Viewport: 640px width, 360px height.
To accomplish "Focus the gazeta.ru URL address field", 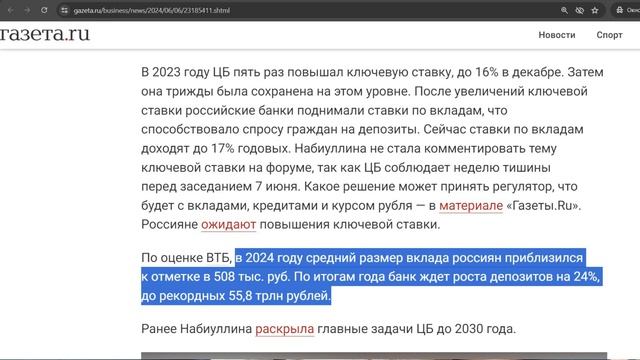I will pos(310,10).
